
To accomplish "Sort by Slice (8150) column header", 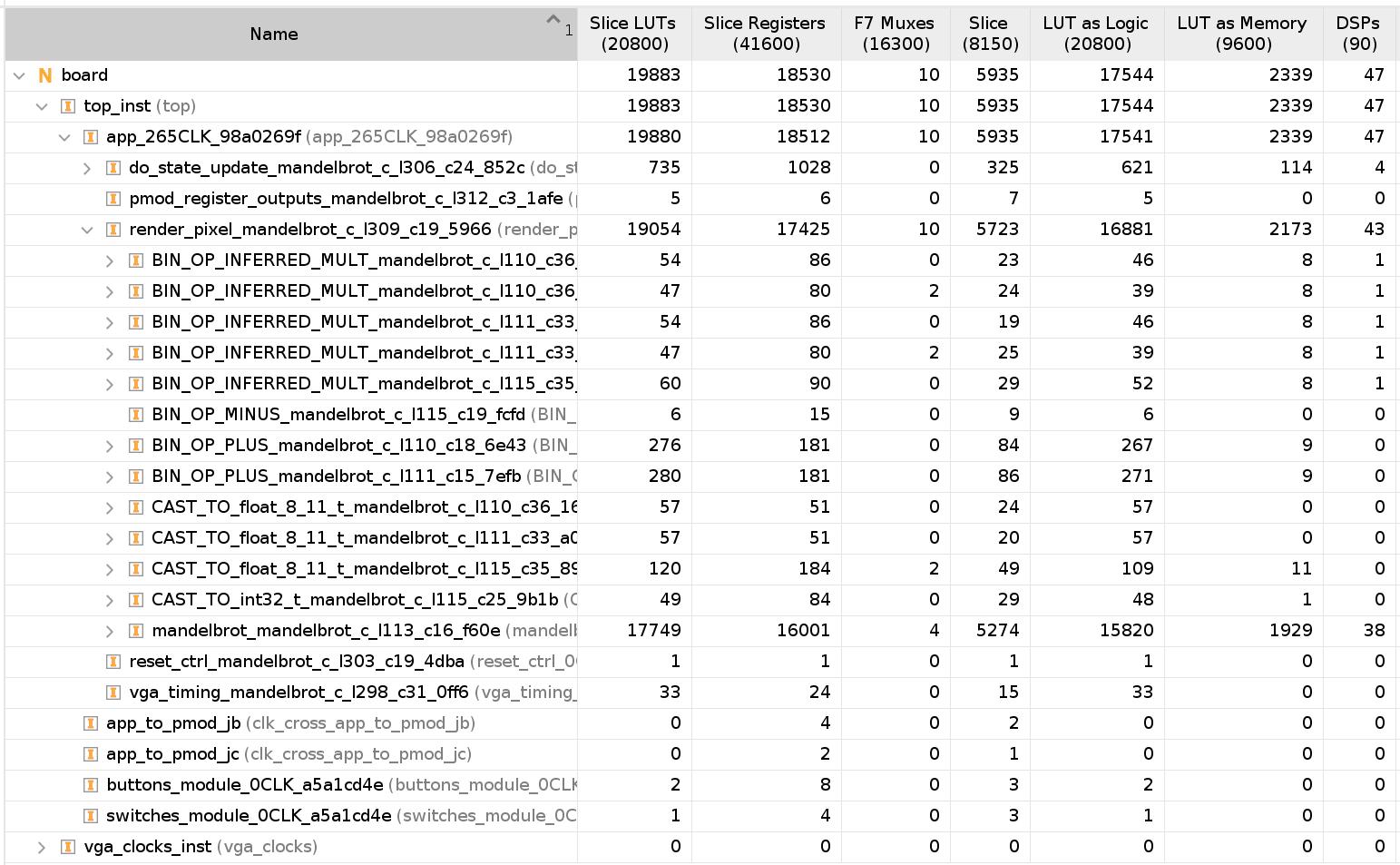I will click(989, 34).
